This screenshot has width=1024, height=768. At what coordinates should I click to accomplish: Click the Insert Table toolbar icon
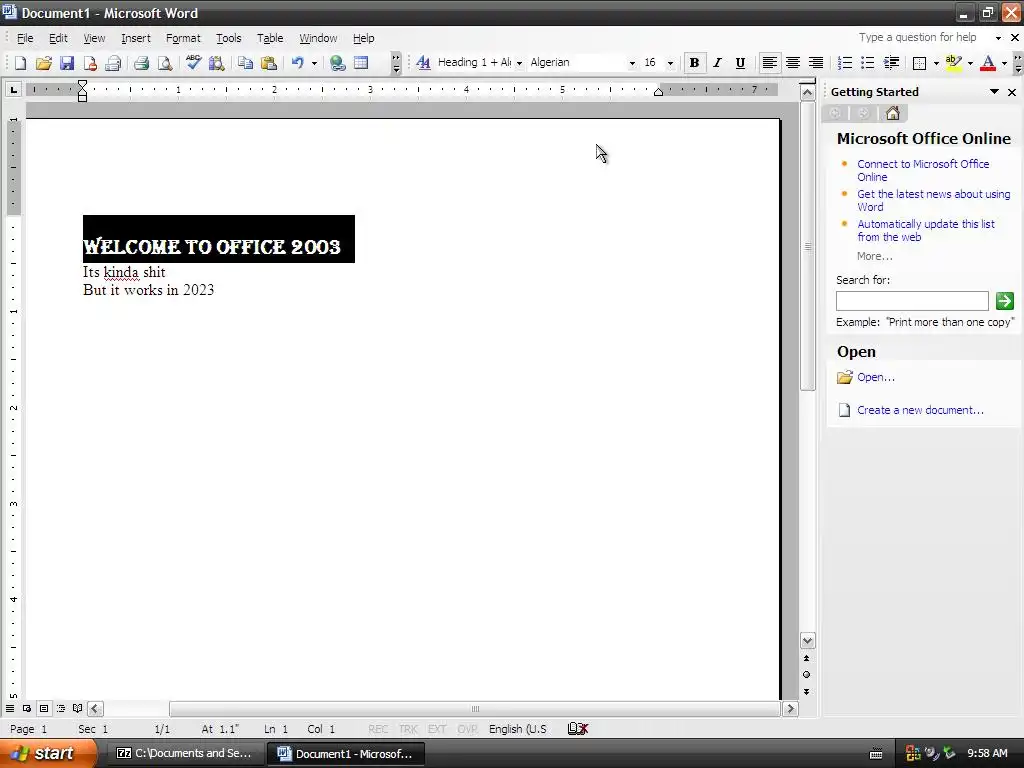tap(360, 63)
